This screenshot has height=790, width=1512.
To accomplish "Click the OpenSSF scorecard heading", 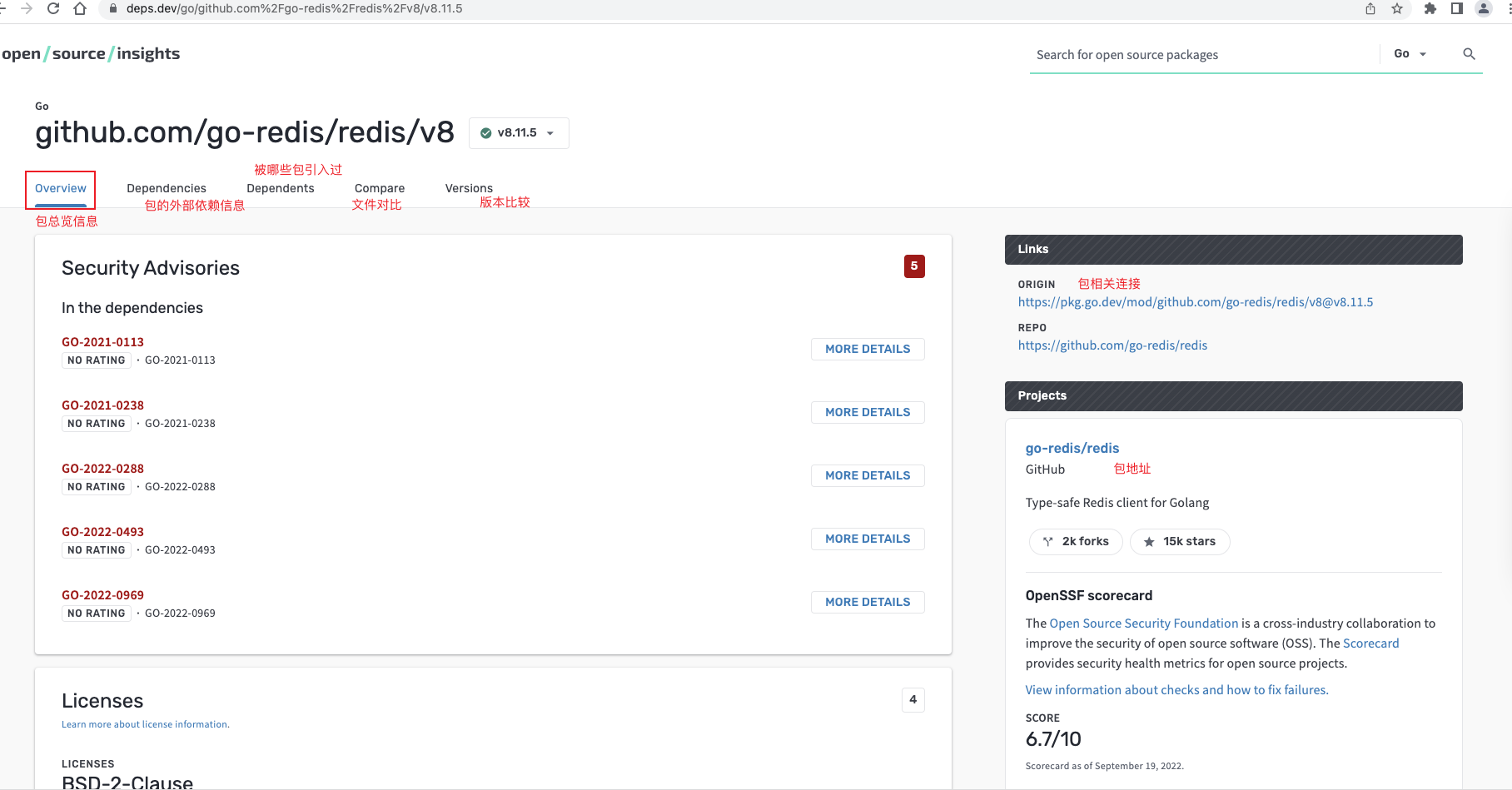I will click(x=1089, y=596).
